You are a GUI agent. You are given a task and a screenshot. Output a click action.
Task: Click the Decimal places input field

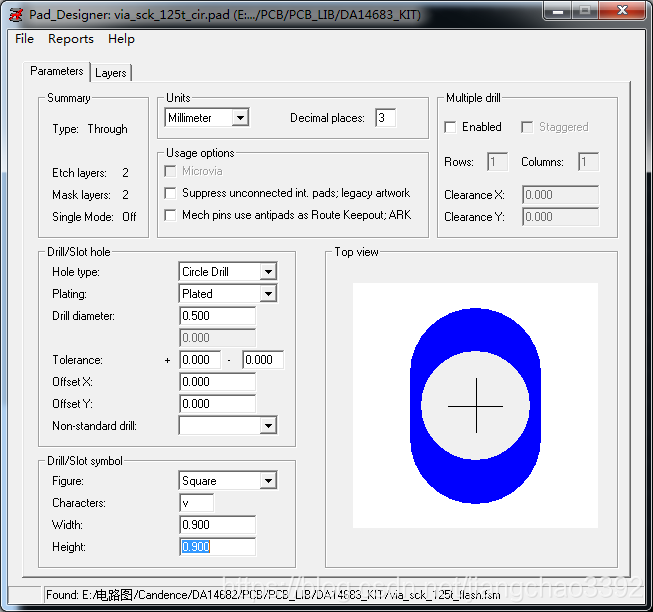385,118
